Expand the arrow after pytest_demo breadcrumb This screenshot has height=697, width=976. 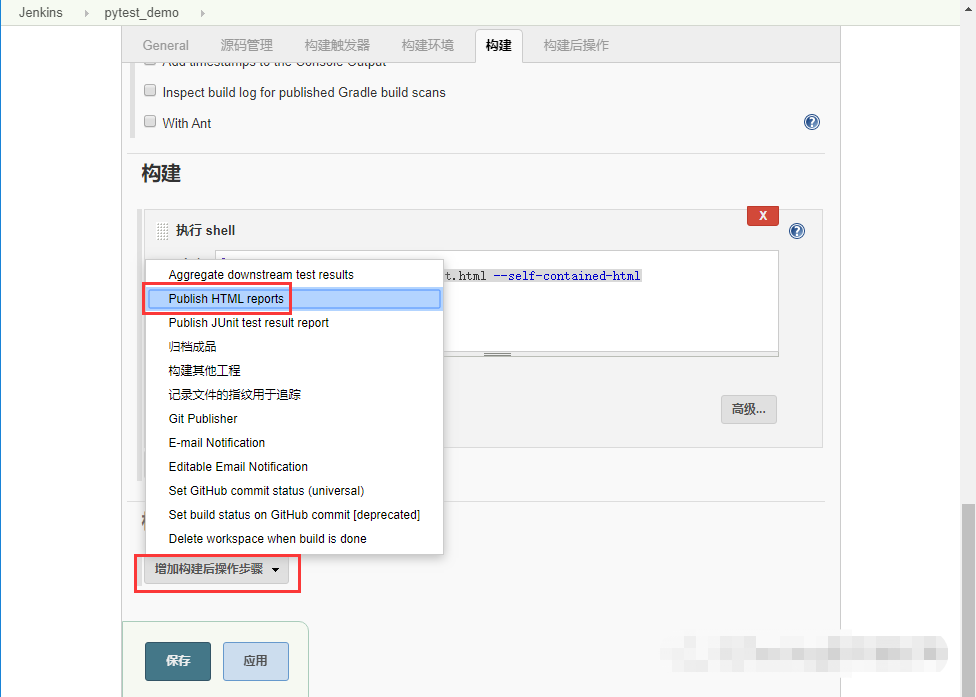[202, 13]
